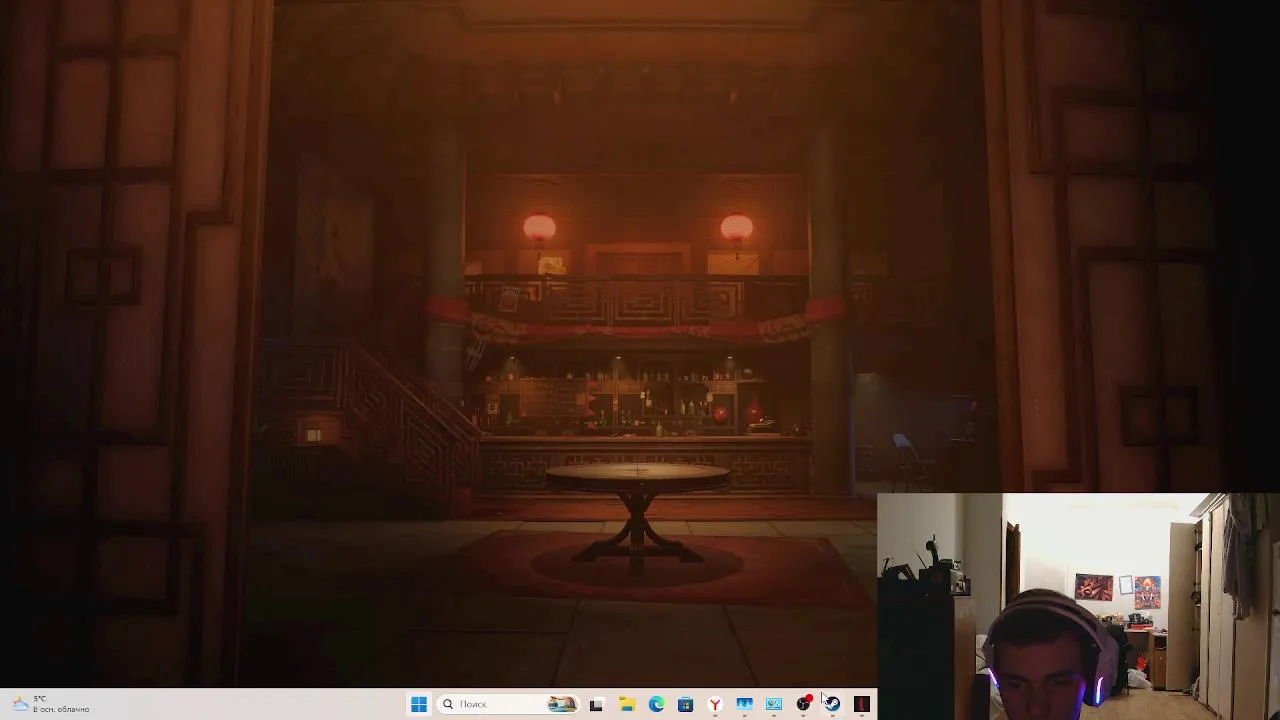Open Task View from the taskbar
The image size is (1280, 720).
(x=597, y=704)
